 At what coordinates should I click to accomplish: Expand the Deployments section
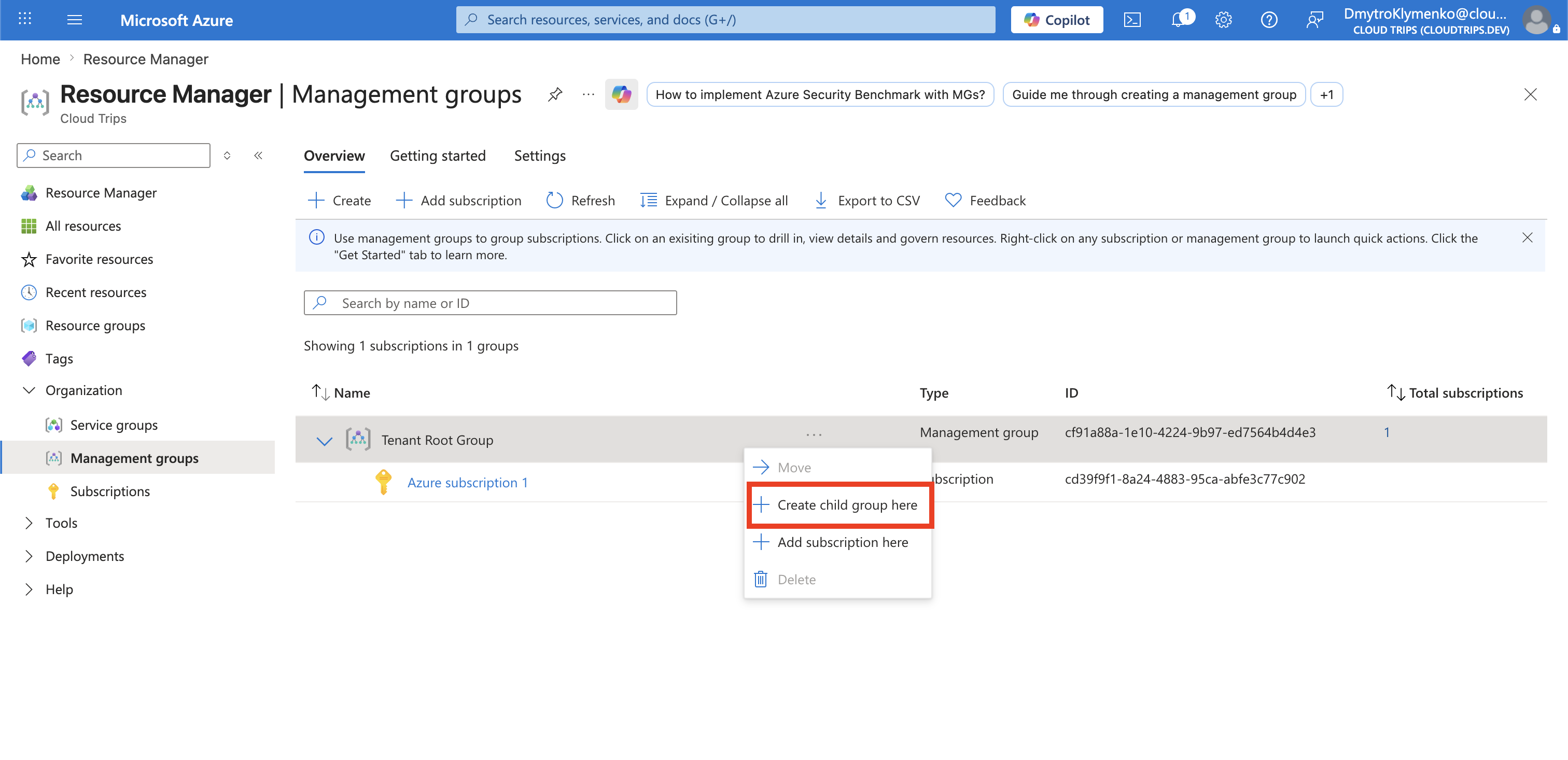[29, 556]
